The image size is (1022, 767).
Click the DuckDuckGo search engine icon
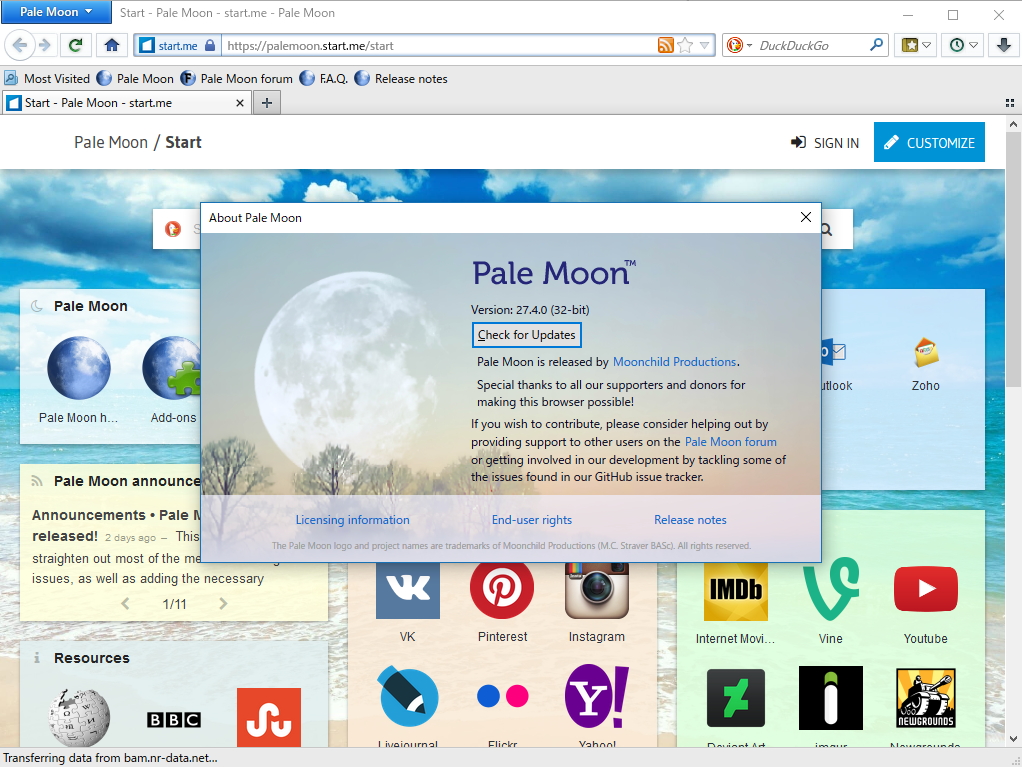click(x=736, y=44)
